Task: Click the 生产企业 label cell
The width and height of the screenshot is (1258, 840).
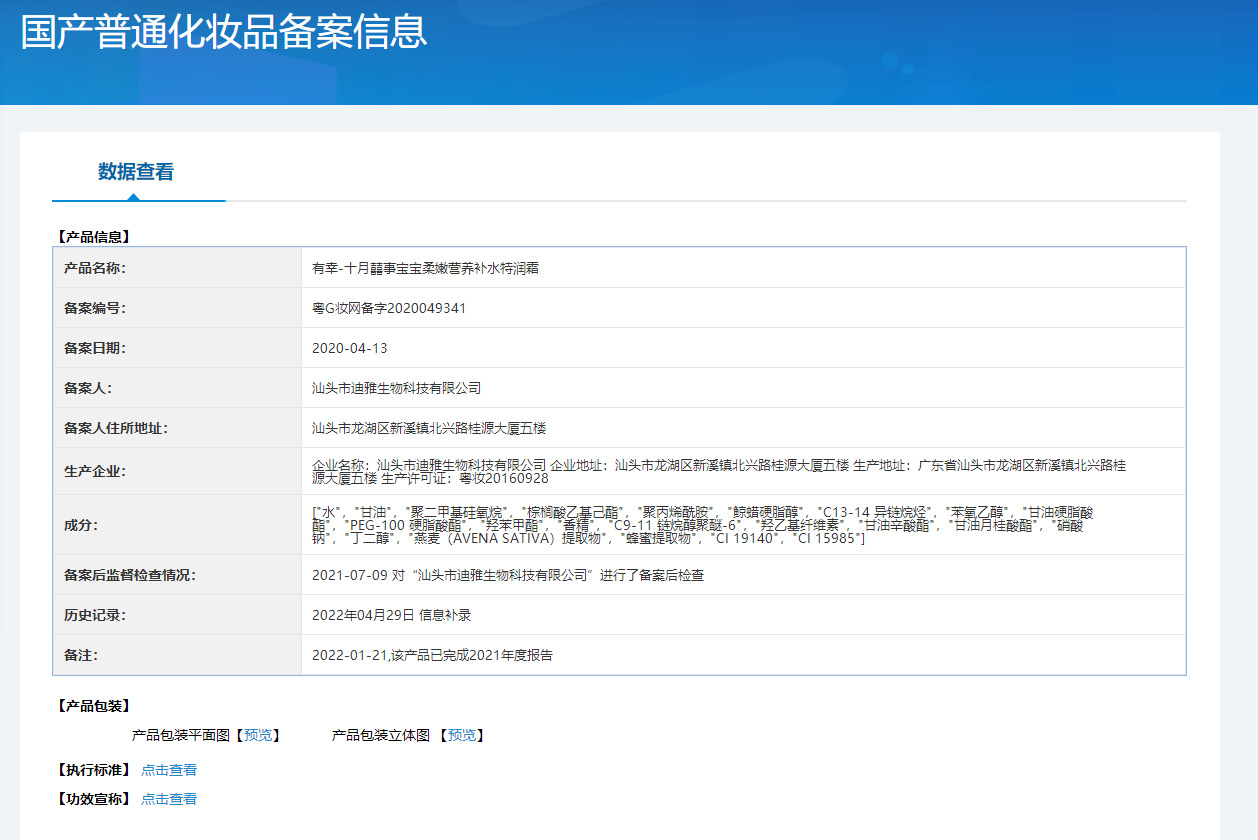Action: (177, 471)
